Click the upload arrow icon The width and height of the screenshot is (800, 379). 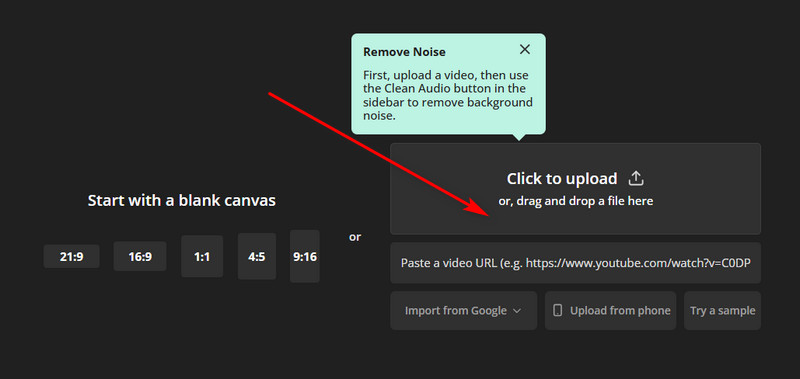pyautogui.click(x=636, y=178)
